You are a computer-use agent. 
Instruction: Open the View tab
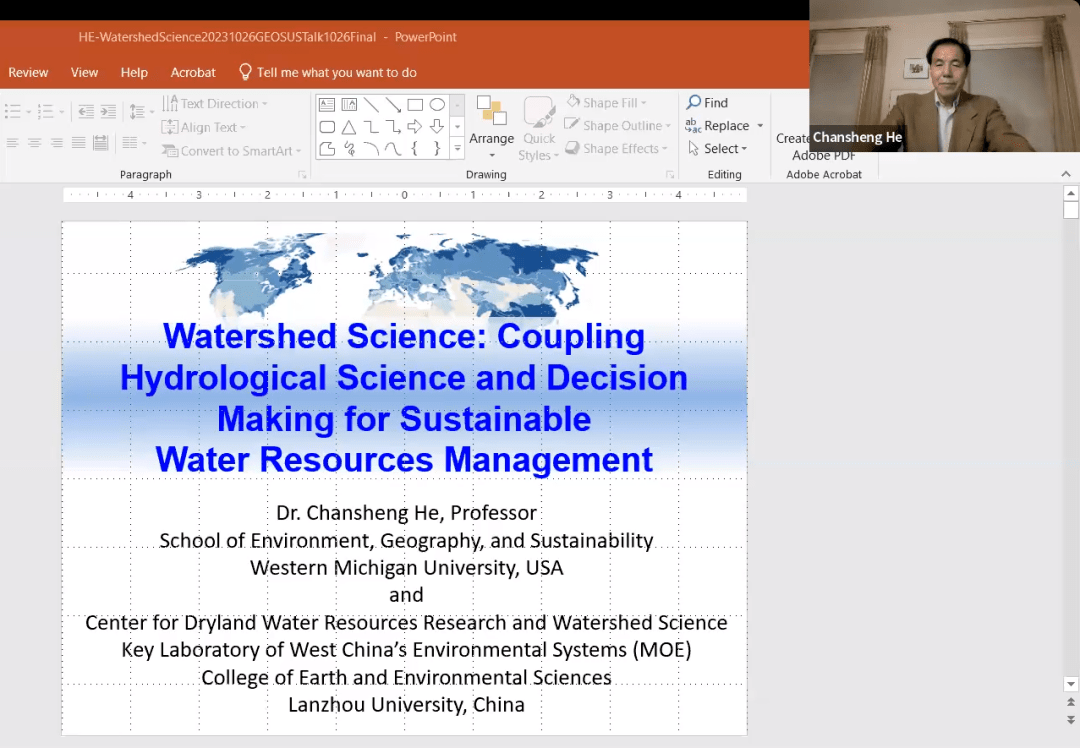pos(84,72)
